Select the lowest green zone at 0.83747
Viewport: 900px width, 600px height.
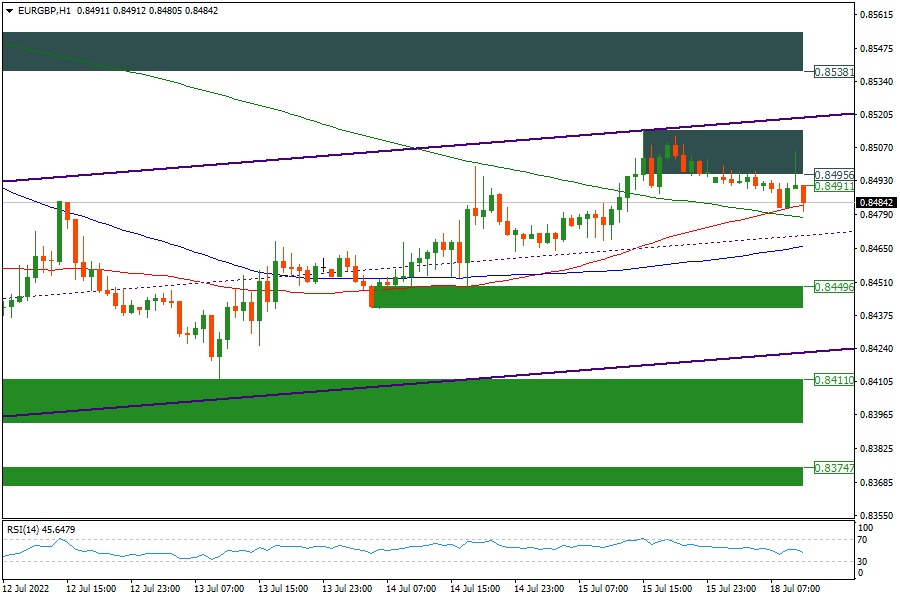402,476
